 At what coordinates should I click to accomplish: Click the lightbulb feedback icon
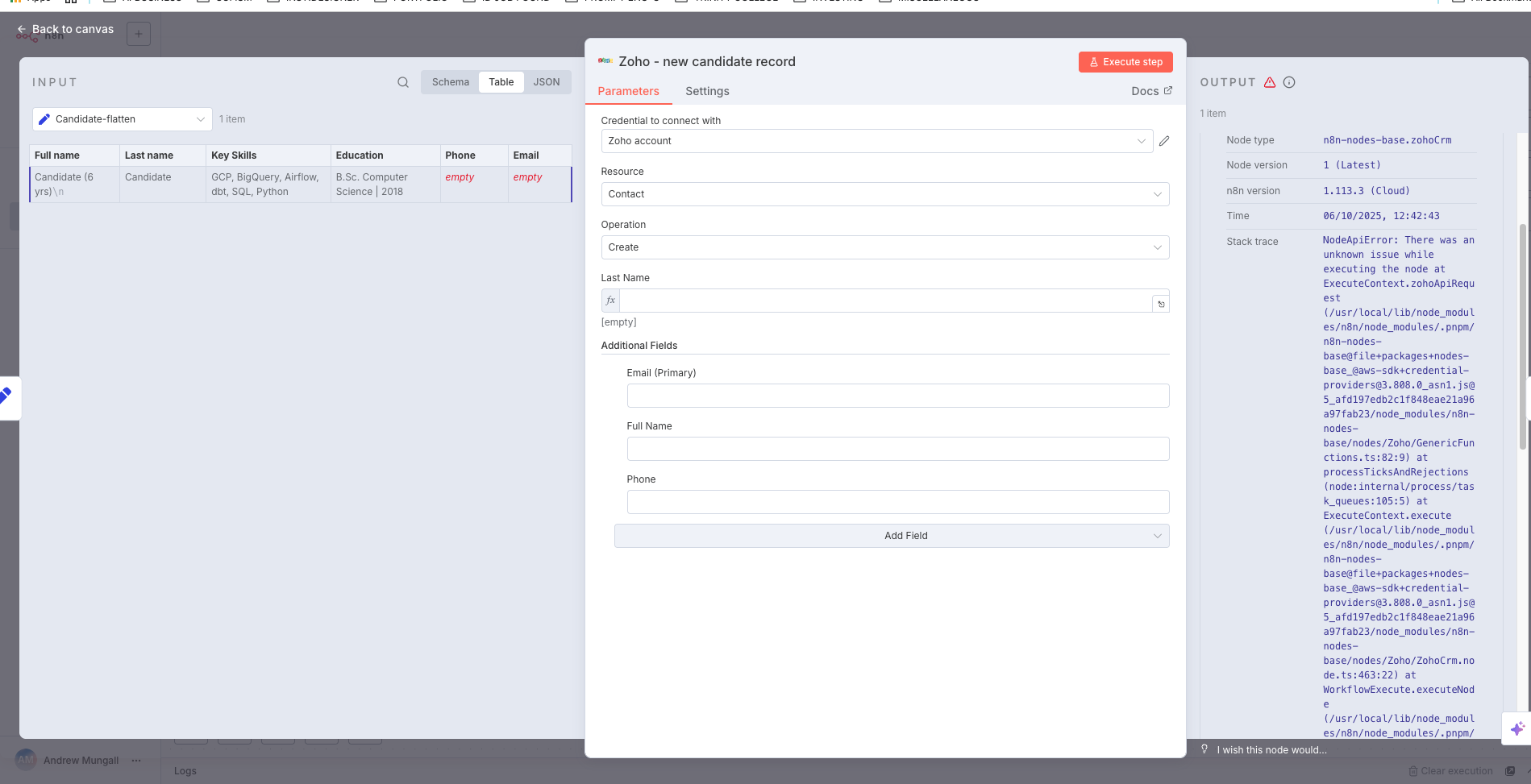[1204, 749]
